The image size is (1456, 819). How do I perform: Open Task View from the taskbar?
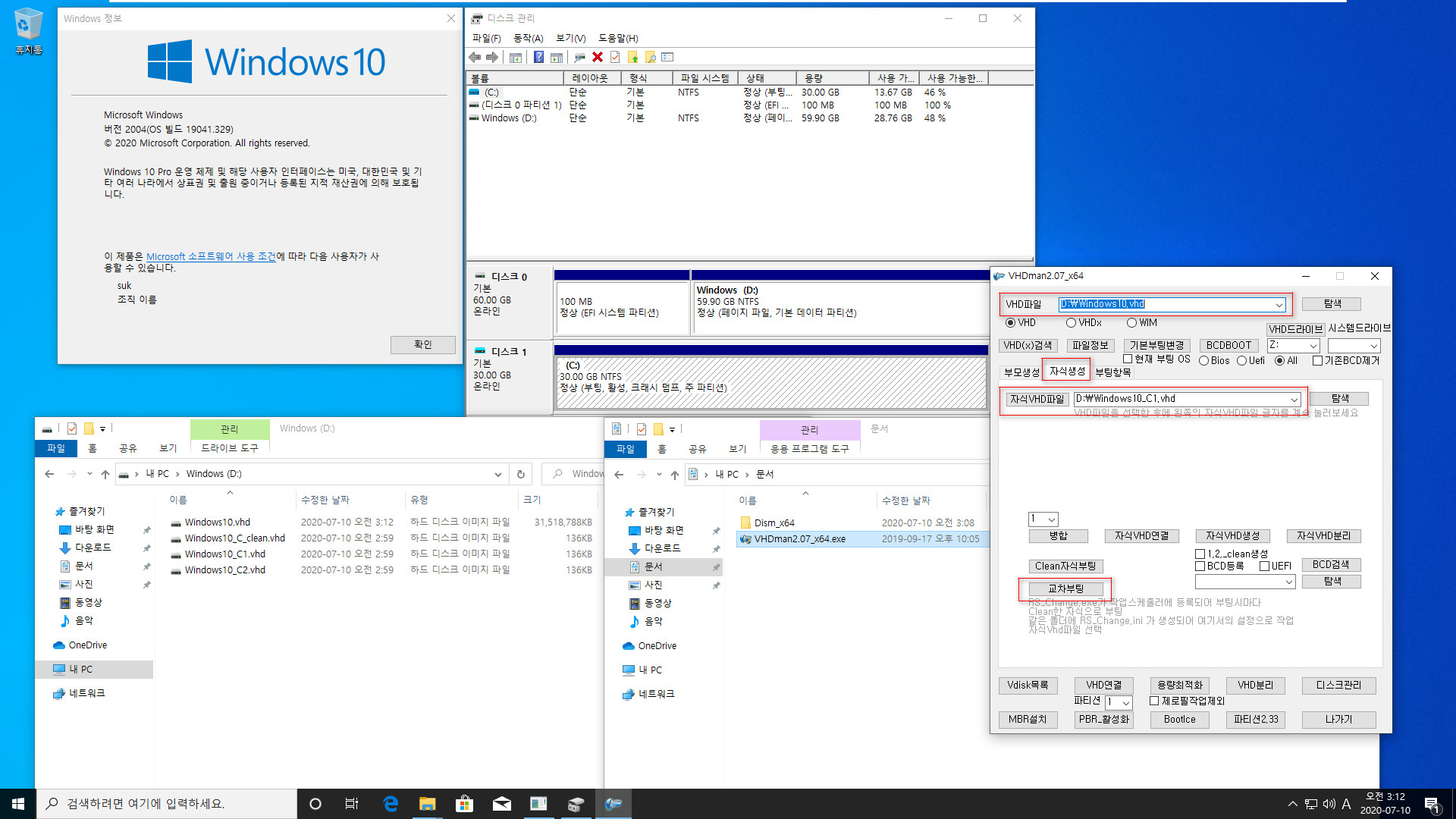coord(352,804)
